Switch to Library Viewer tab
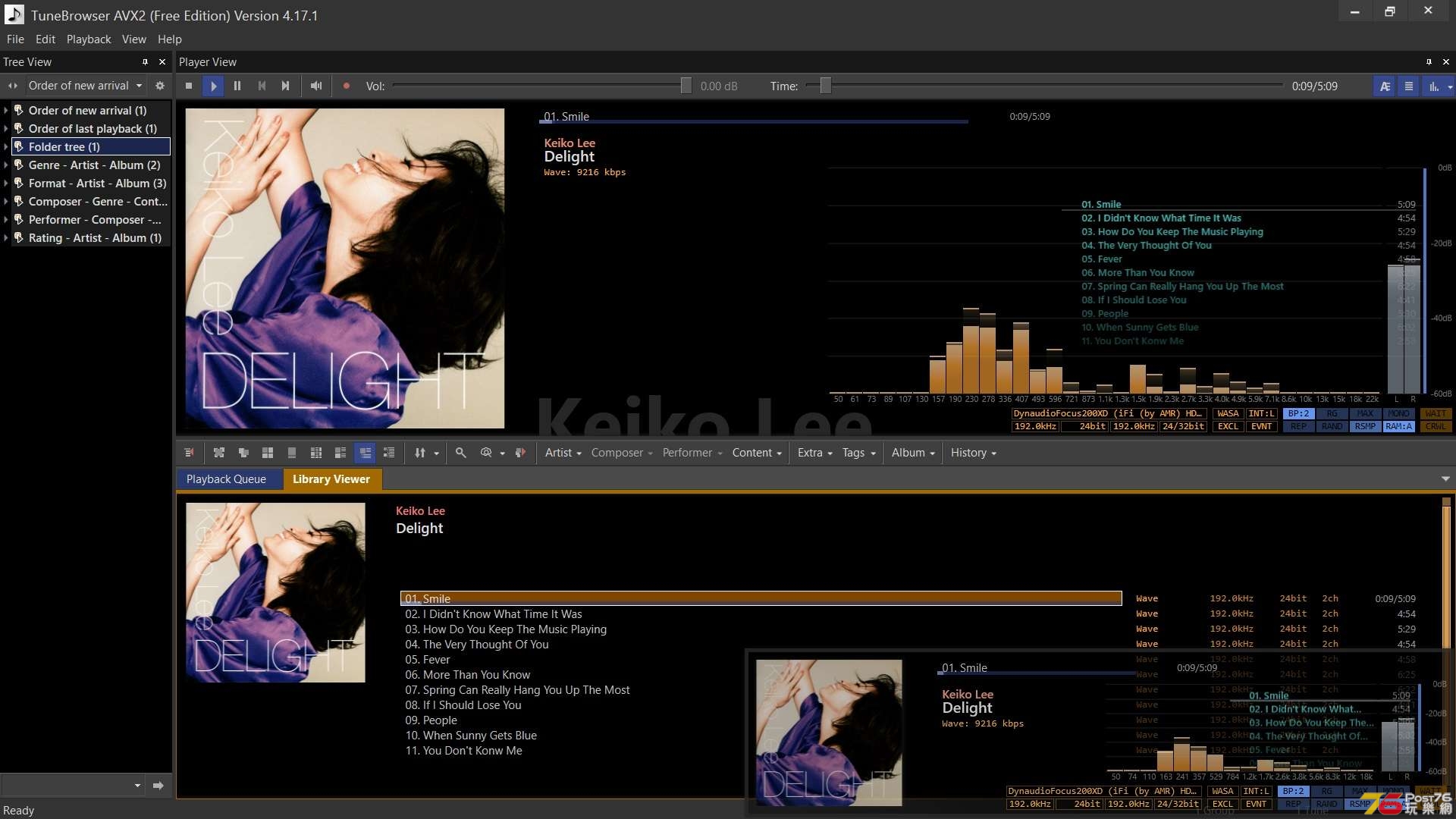Screen dimensions: 1456x819 [x=331, y=479]
